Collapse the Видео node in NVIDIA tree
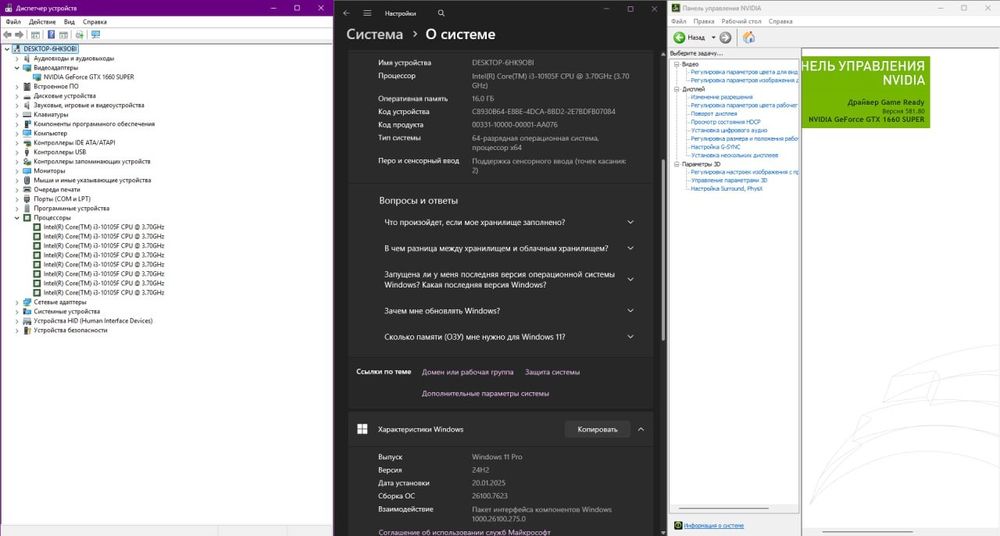Image resolution: width=1000 pixels, height=536 pixels. tap(677, 64)
